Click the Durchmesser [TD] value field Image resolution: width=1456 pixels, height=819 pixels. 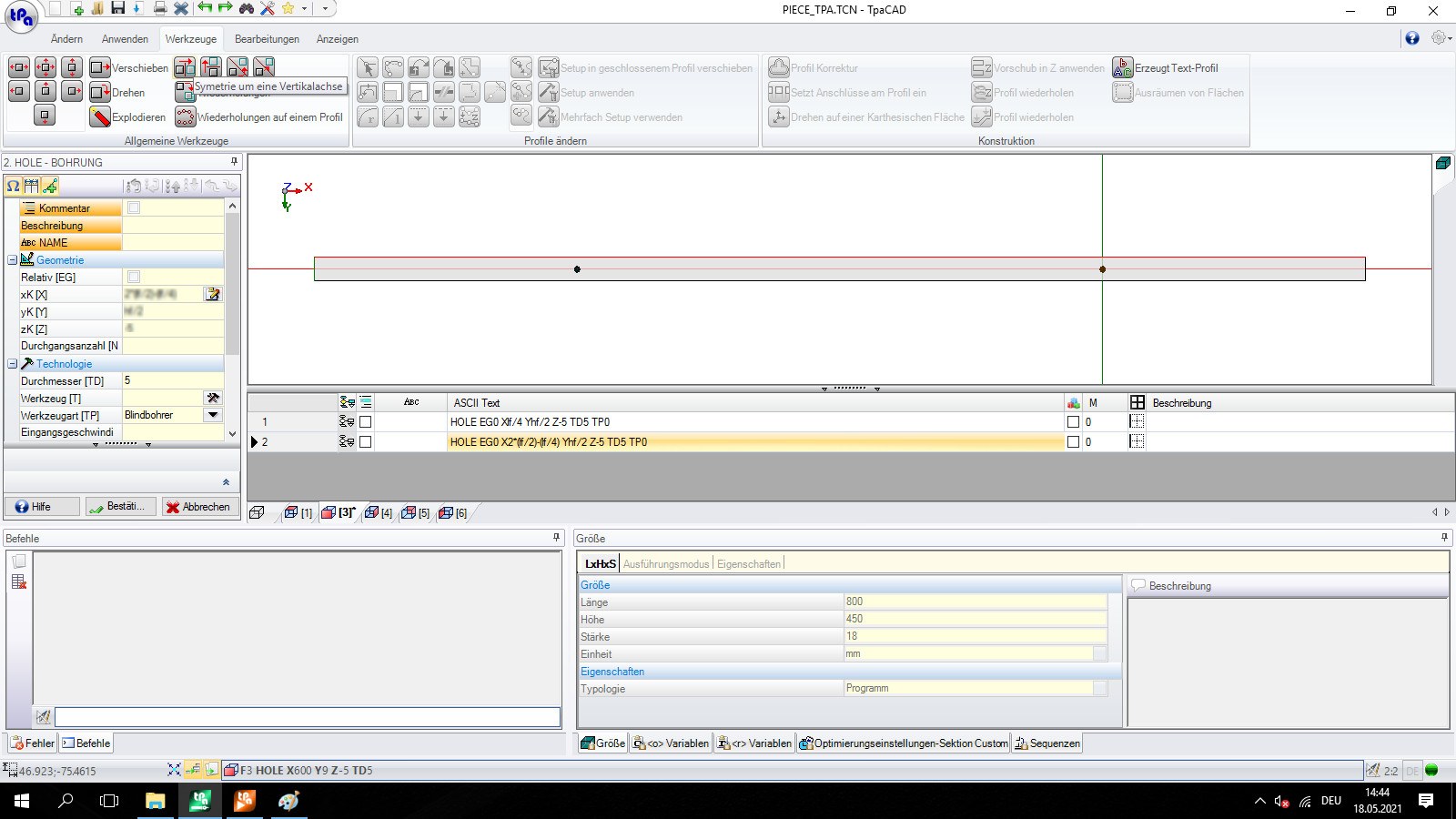tap(171, 380)
